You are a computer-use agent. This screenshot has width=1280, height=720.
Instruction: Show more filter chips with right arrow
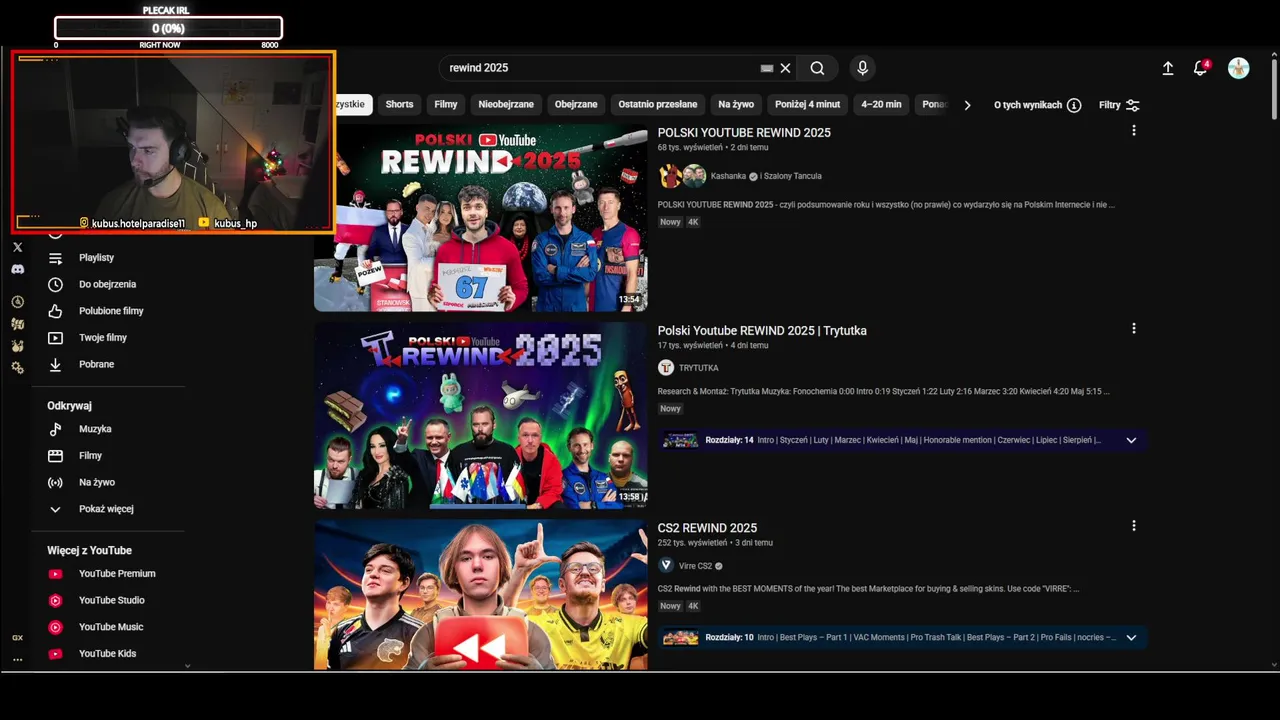tap(966, 105)
